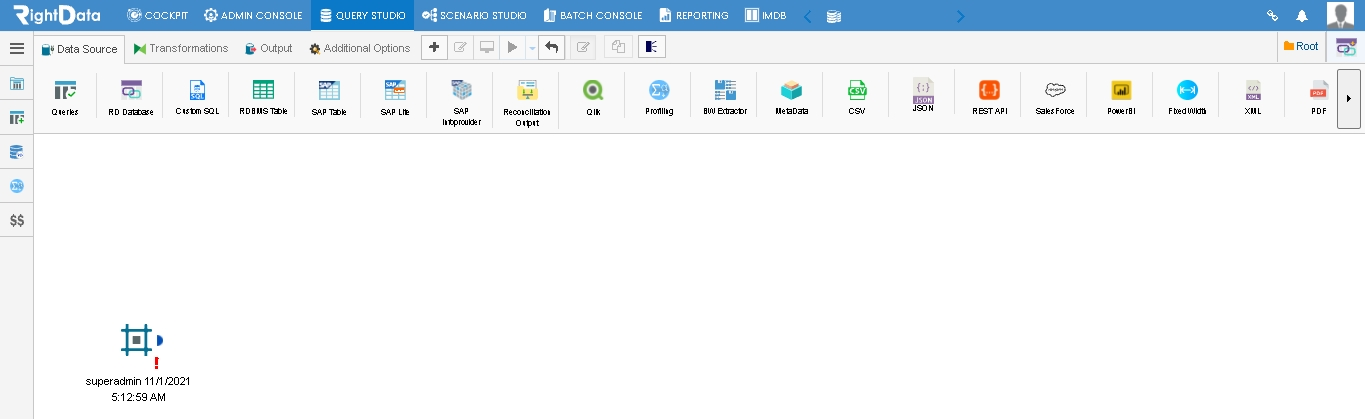This screenshot has width=1365, height=419.
Task: Click the RD database link icon beside Root
Action: [1346, 47]
